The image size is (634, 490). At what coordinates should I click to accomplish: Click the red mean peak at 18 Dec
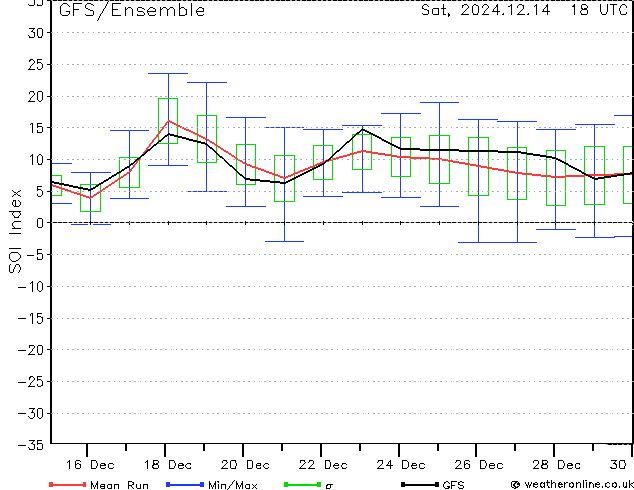[x=168, y=121]
